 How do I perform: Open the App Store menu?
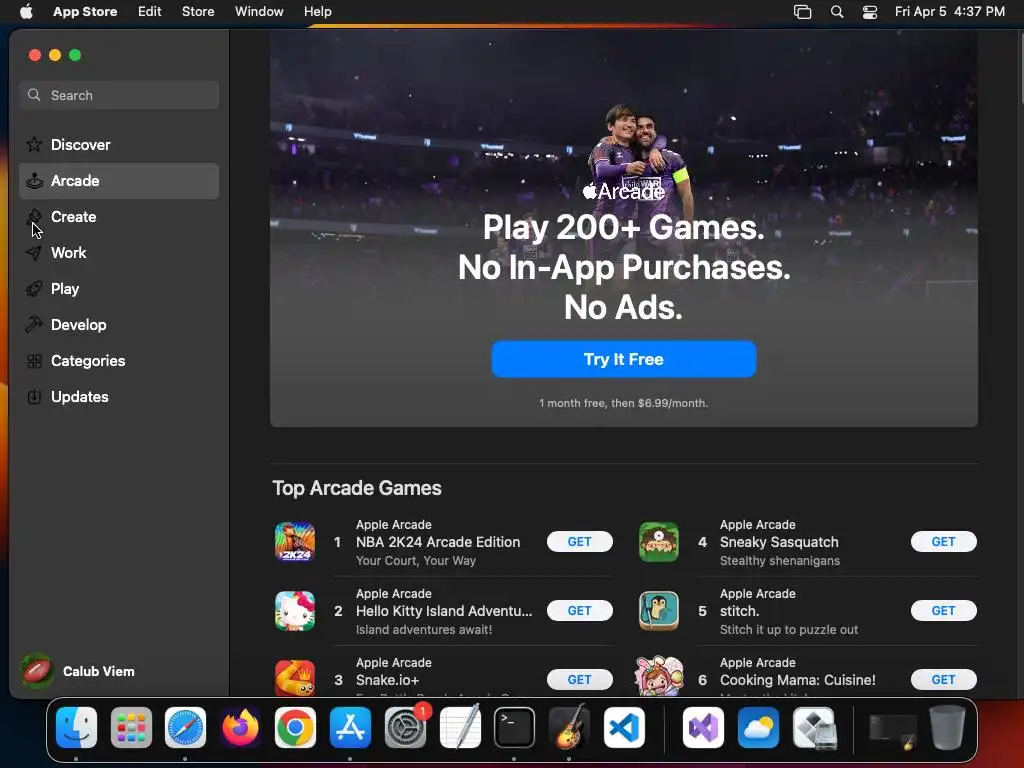coord(85,12)
